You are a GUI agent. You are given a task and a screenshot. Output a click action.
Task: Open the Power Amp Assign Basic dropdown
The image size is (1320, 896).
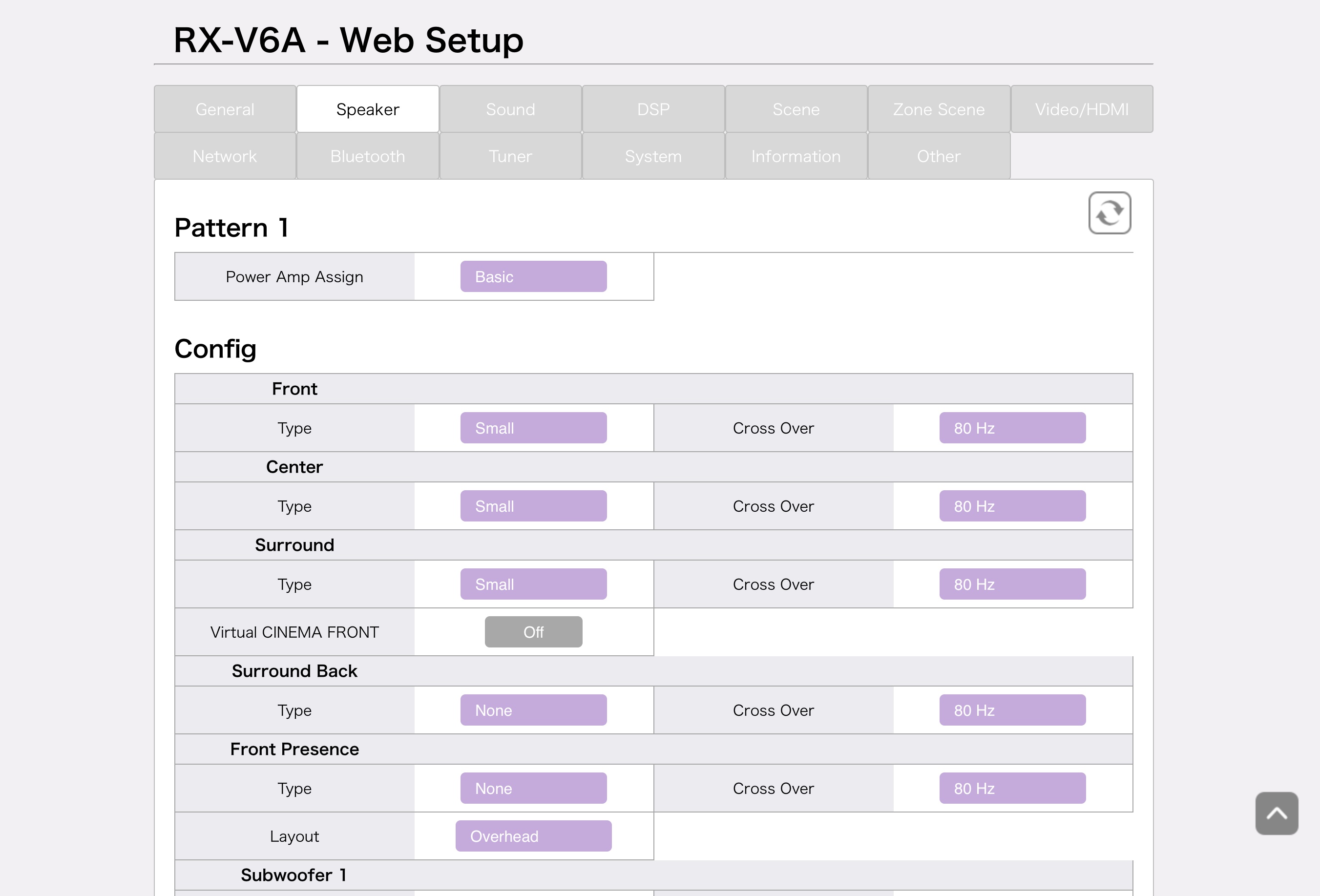point(533,276)
